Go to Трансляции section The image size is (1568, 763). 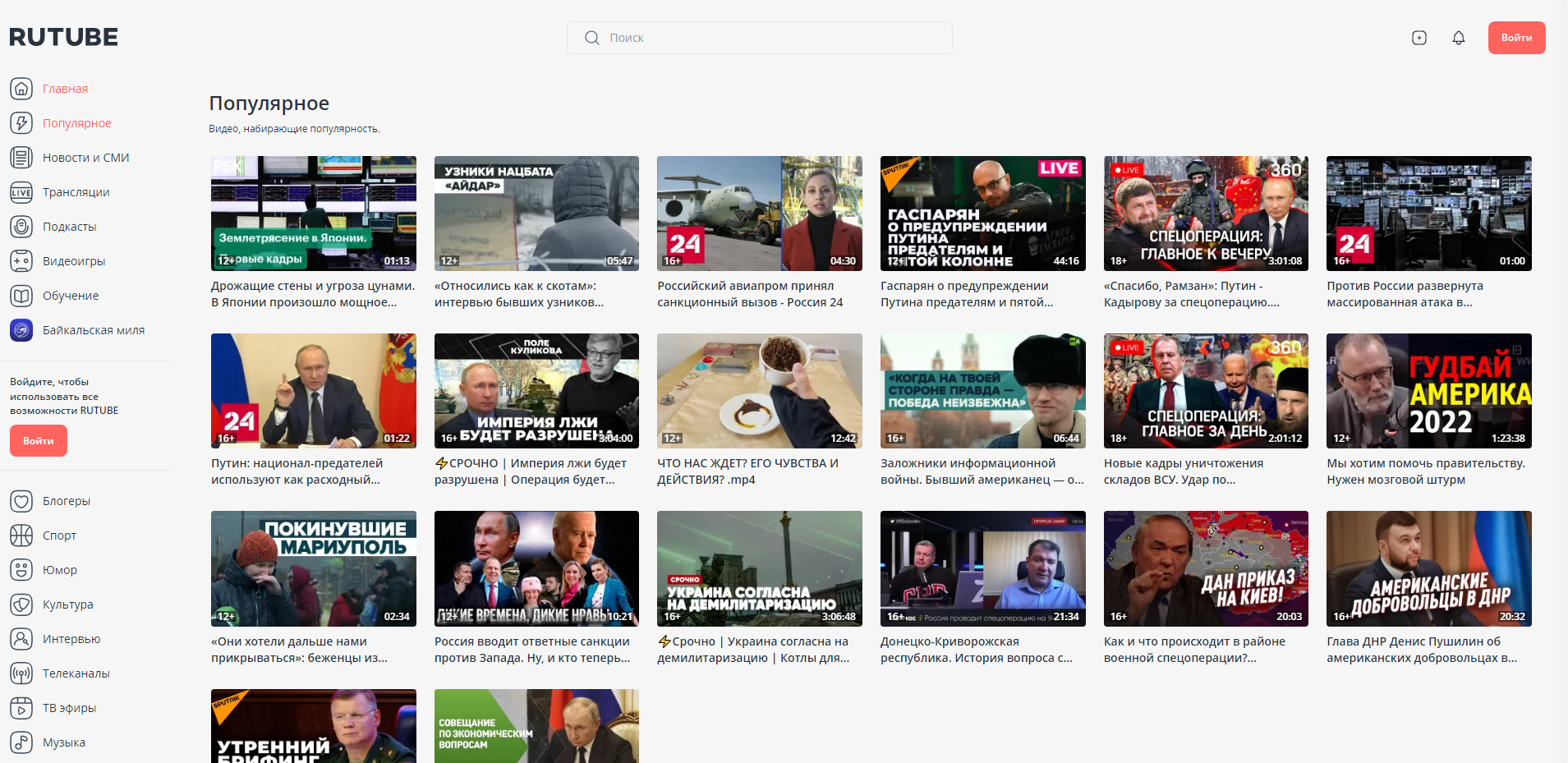(x=76, y=192)
